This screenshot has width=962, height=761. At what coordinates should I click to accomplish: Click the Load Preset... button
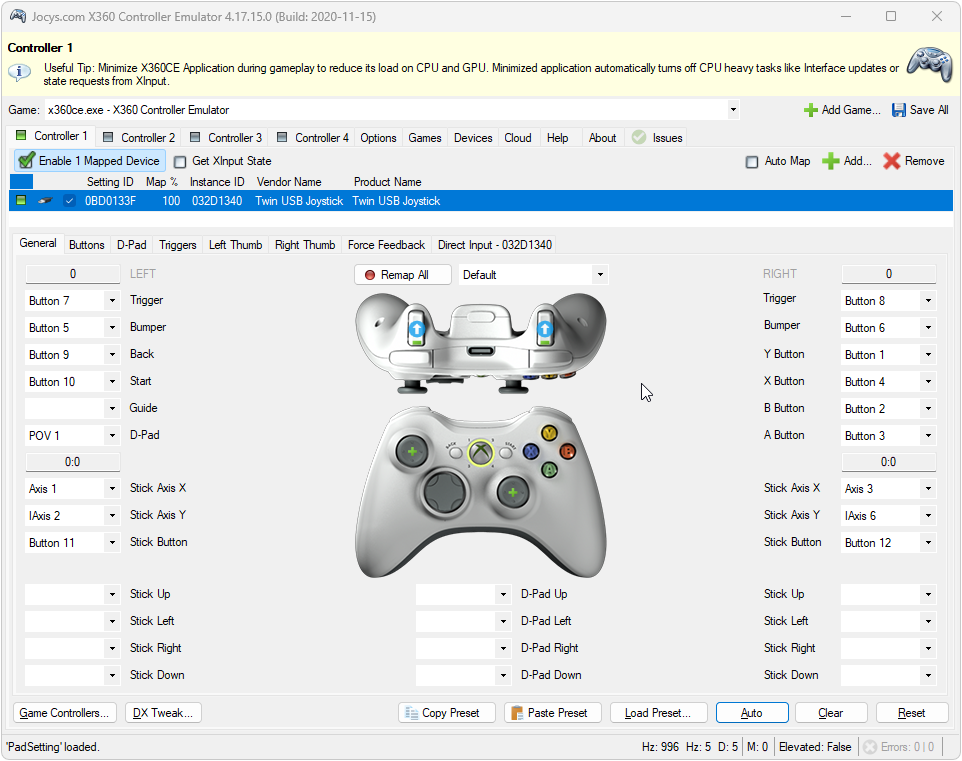[658, 713]
